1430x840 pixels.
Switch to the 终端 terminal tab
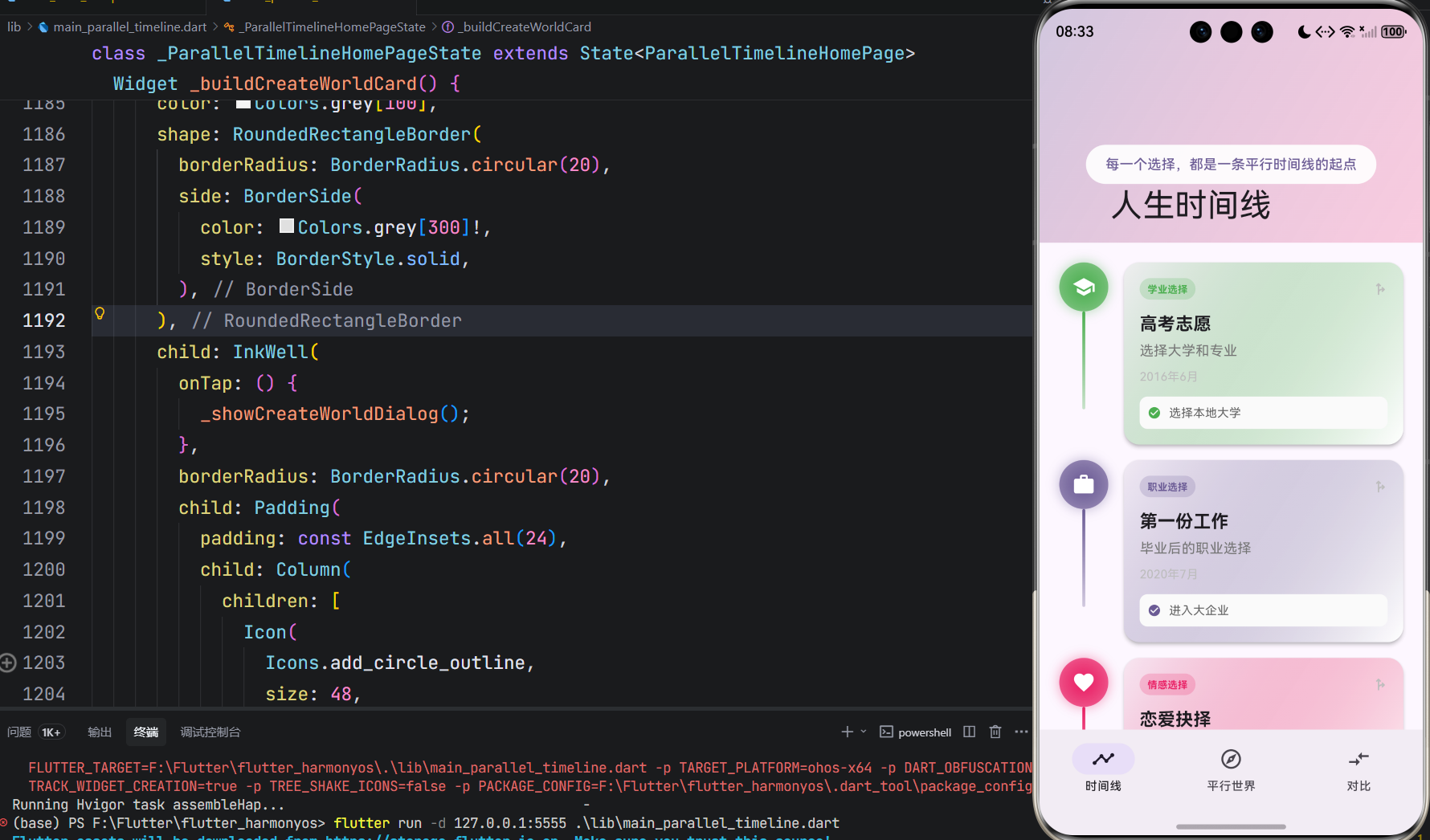tap(146, 732)
